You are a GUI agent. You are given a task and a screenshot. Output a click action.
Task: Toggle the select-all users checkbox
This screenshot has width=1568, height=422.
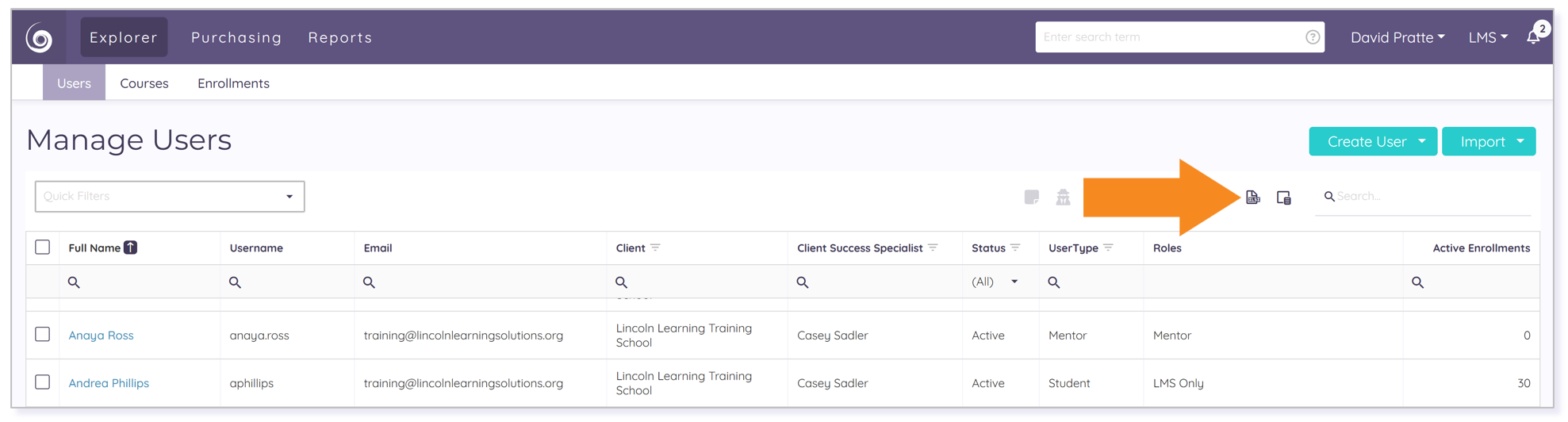pyautogui.click(x=43, y=247)
